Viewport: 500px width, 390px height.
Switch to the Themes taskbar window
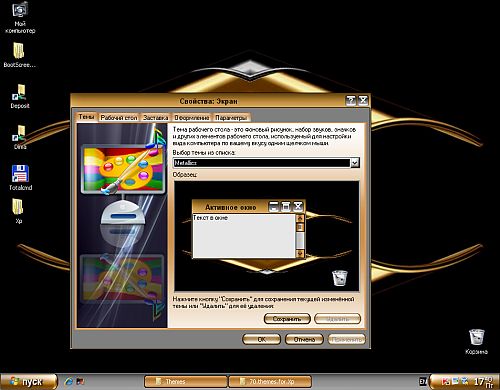186,381
